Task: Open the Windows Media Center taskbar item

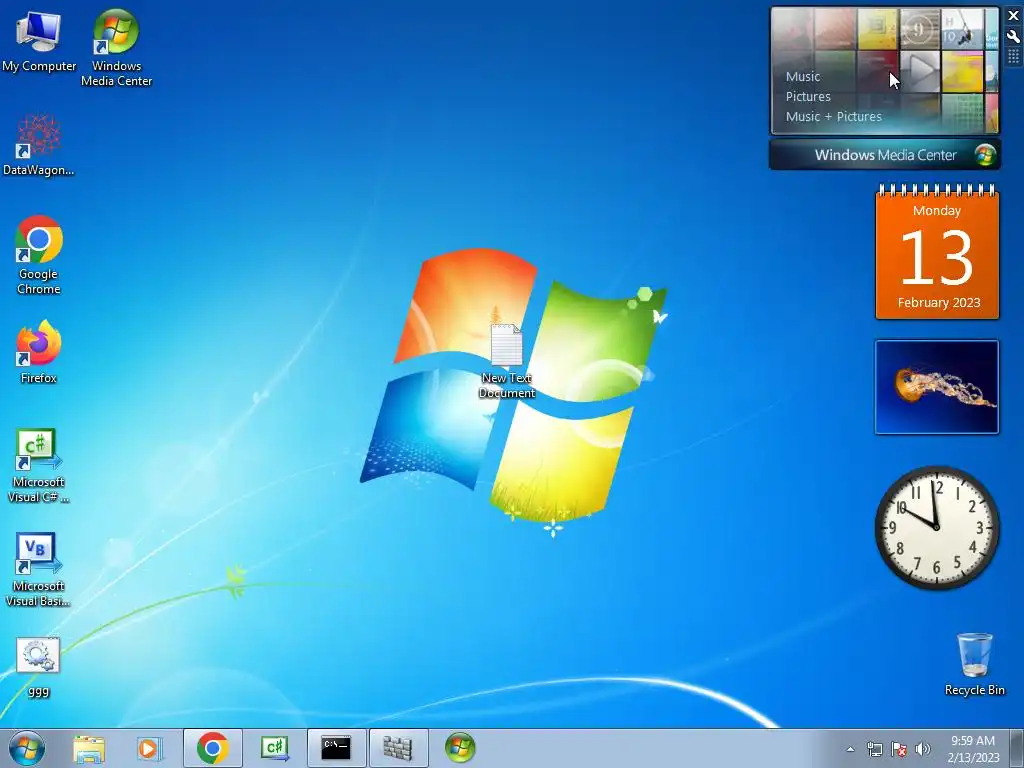Action: [460, 748]
